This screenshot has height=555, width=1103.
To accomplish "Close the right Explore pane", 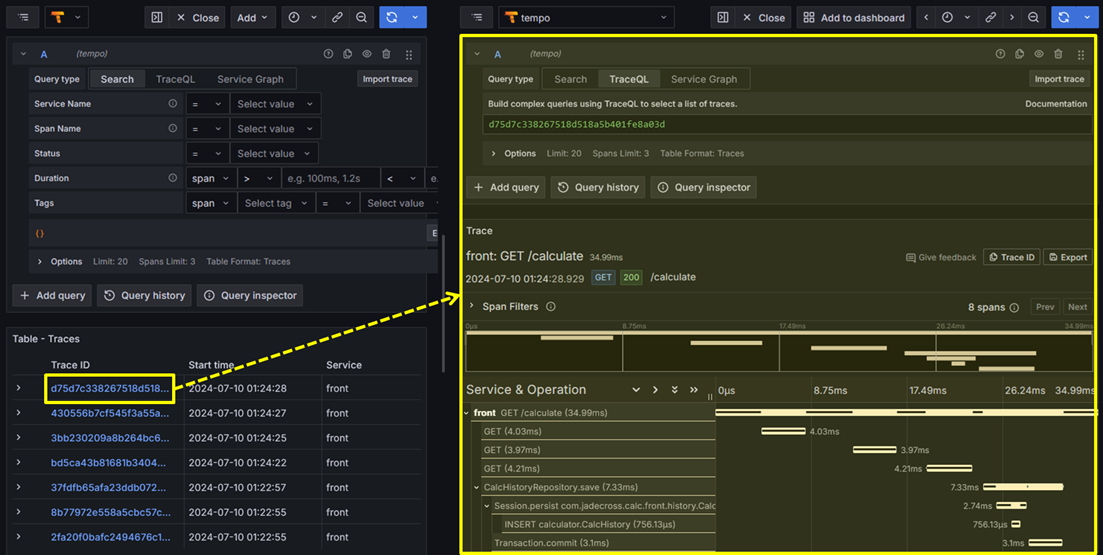I will [x=763, y=18].
